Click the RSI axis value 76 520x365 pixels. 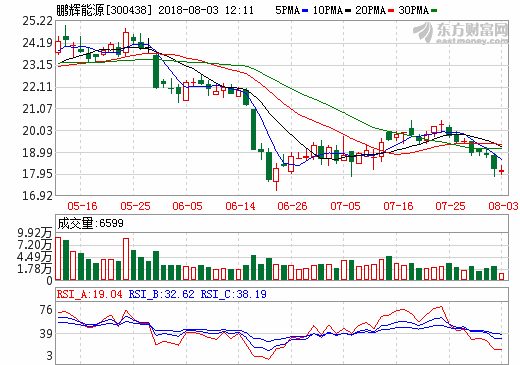pos(46,310)
